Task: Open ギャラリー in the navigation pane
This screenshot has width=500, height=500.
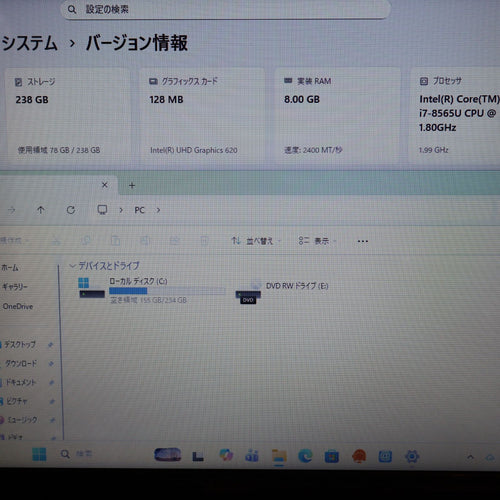Action: point(15,286)
